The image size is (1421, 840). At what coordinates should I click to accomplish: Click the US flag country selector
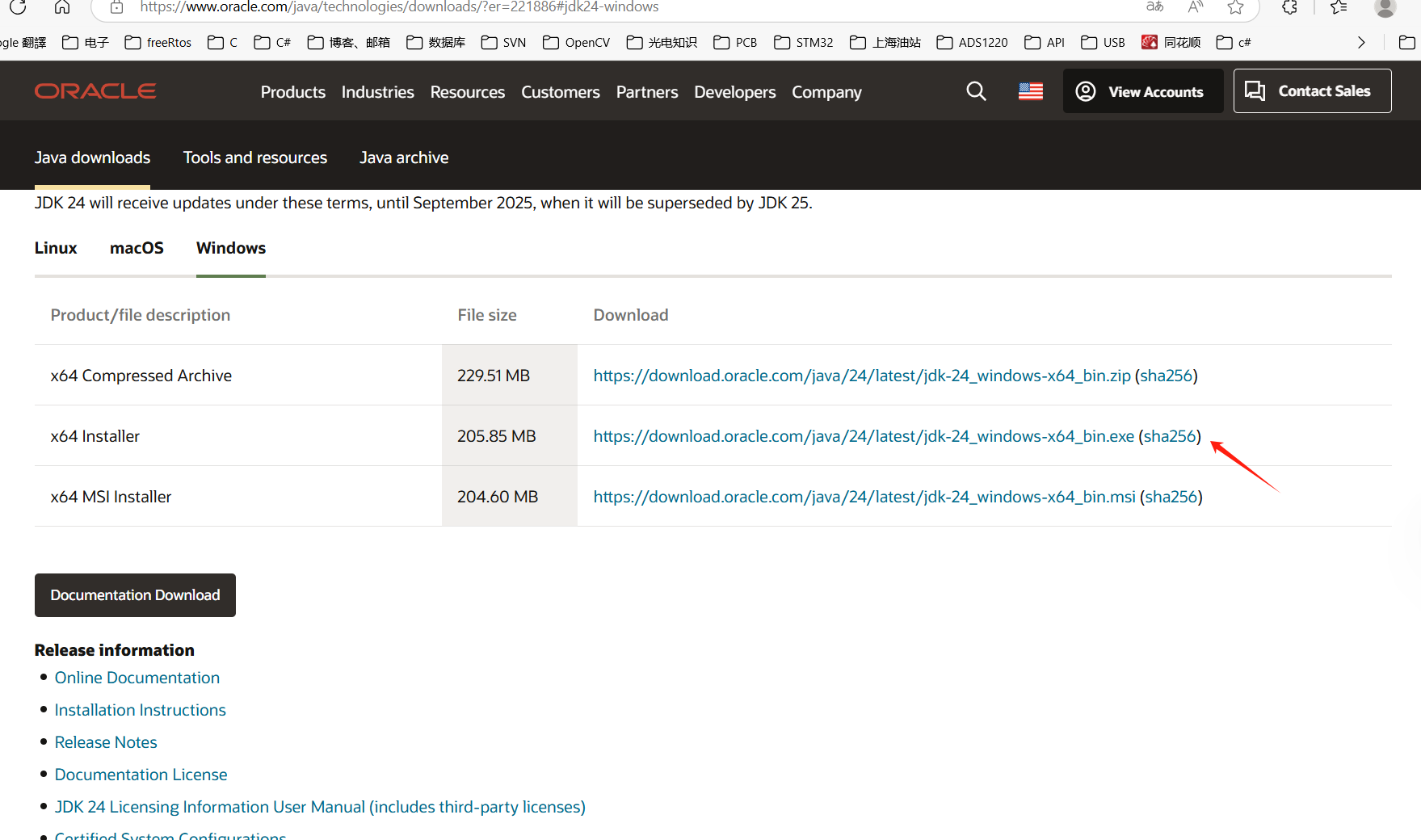point(1031,91)
